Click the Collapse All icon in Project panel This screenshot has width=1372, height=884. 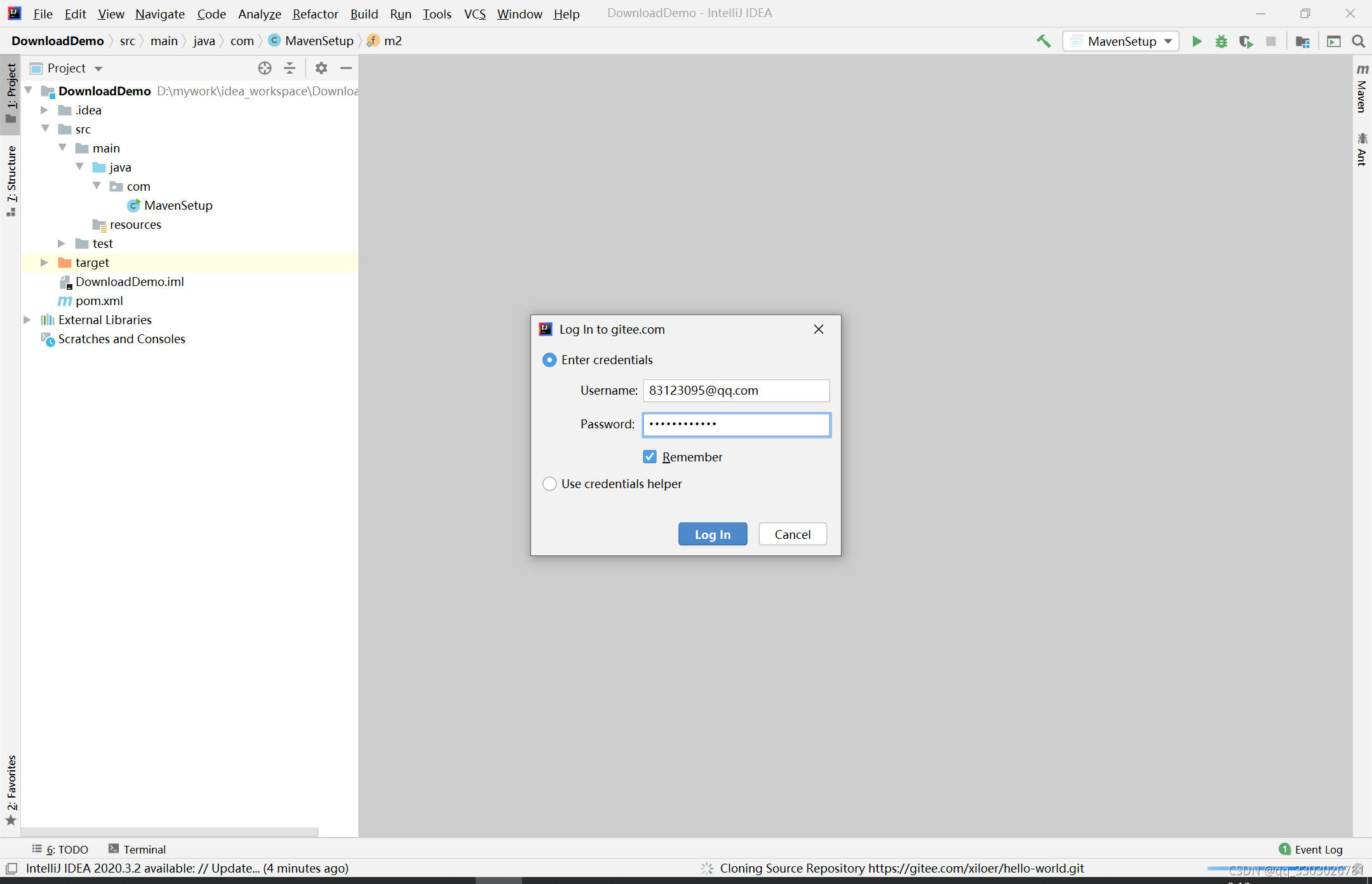coord(290,68)
